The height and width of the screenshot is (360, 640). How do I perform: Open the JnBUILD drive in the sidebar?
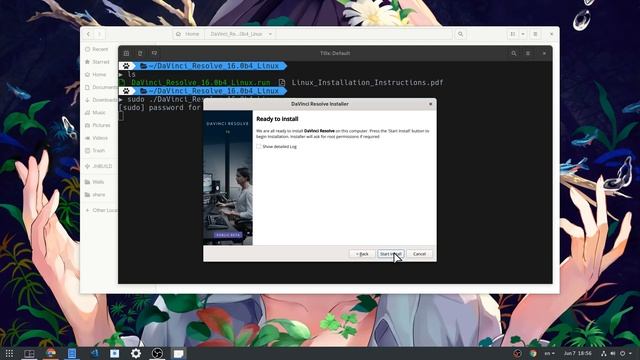[98, 166]
